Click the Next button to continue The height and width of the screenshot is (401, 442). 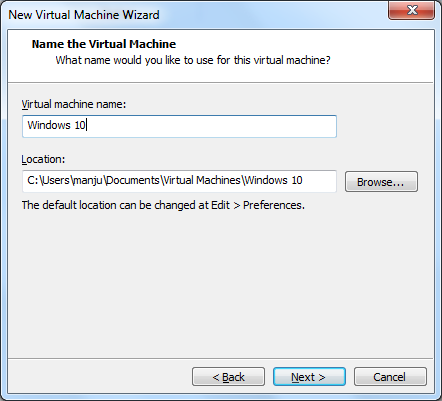[309, 377]
